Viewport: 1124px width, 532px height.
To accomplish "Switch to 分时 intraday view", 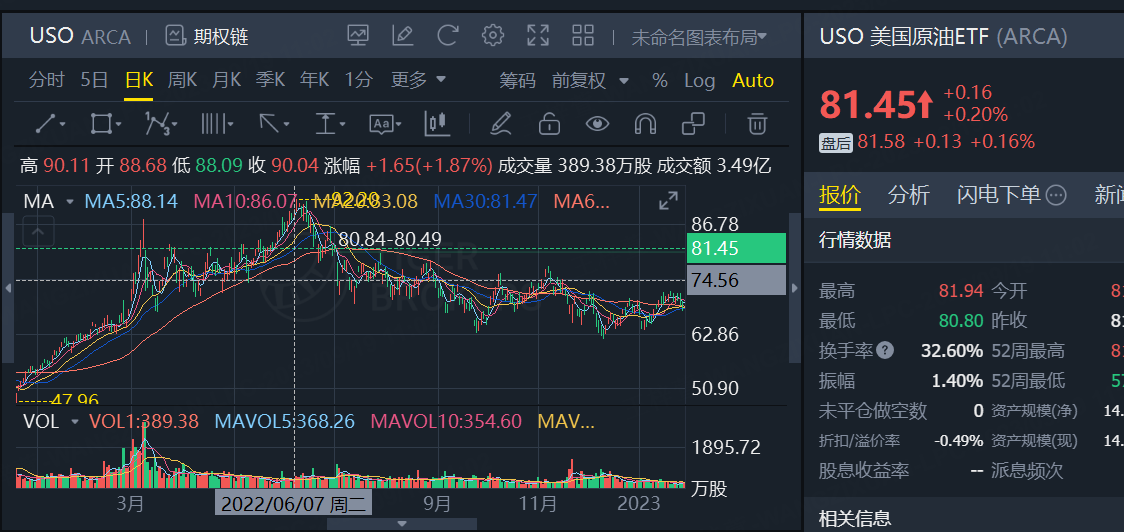I will pyautogui.click(x=47, y=80).
